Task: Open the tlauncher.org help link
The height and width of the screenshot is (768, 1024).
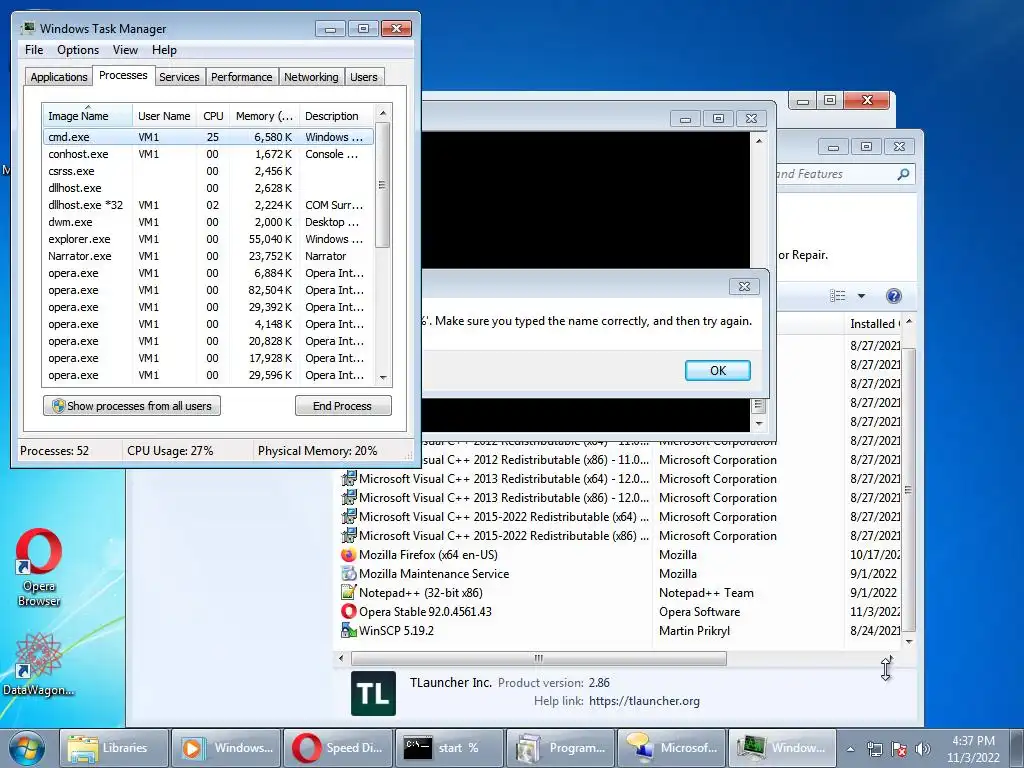Action: (x=644, y=701)
